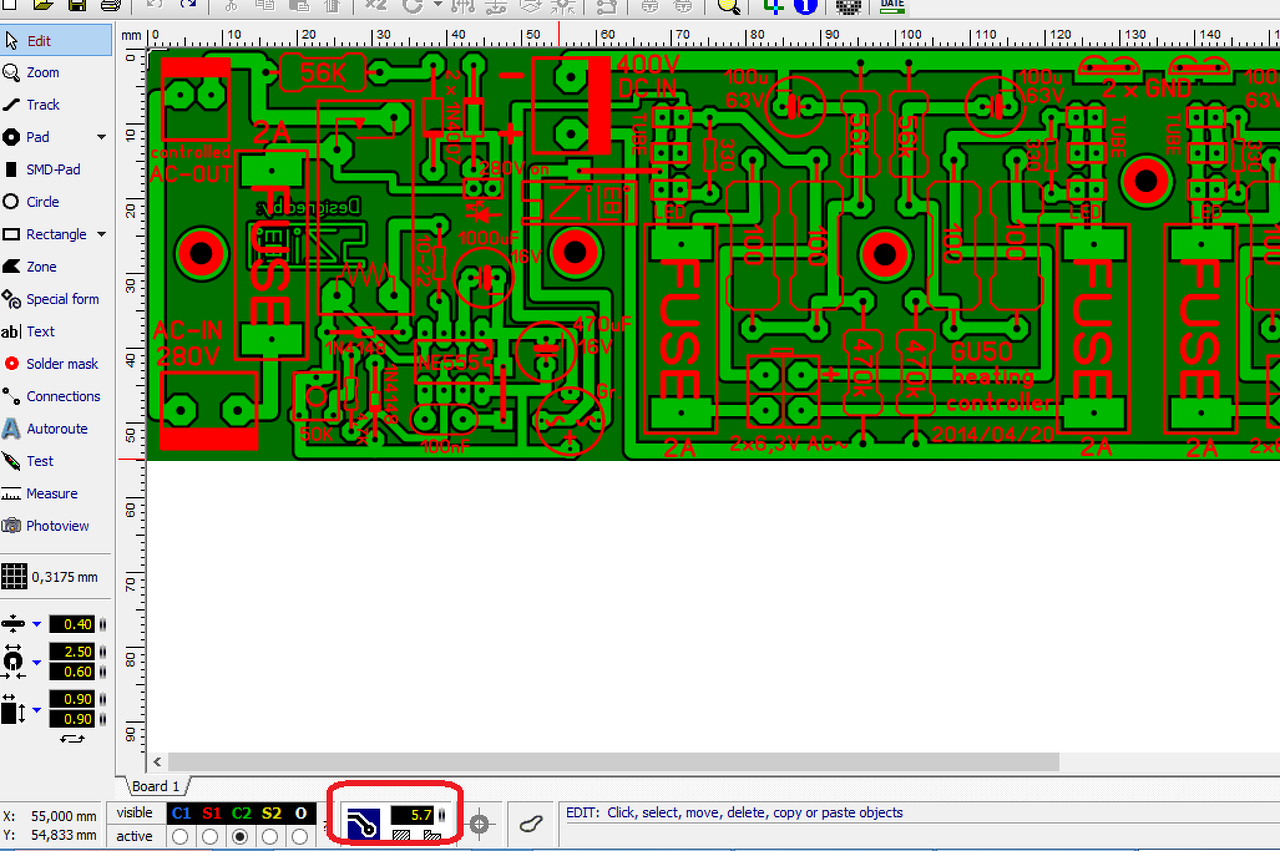
Task: Adjust the pad diameter scroll knob
Action: [x=102, y=652]
